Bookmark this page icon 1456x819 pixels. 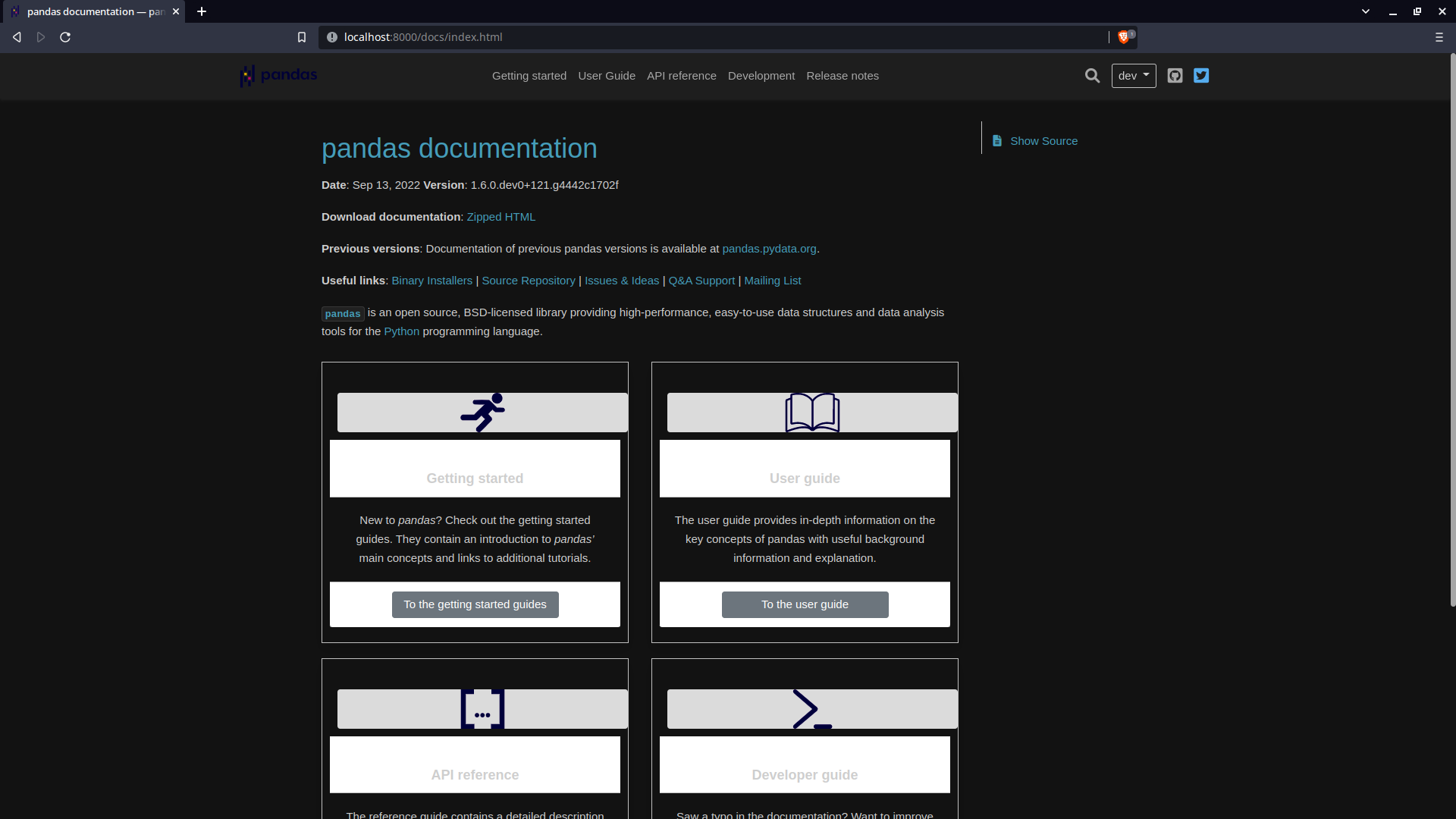pyautogui.click(x=302, y=37)
